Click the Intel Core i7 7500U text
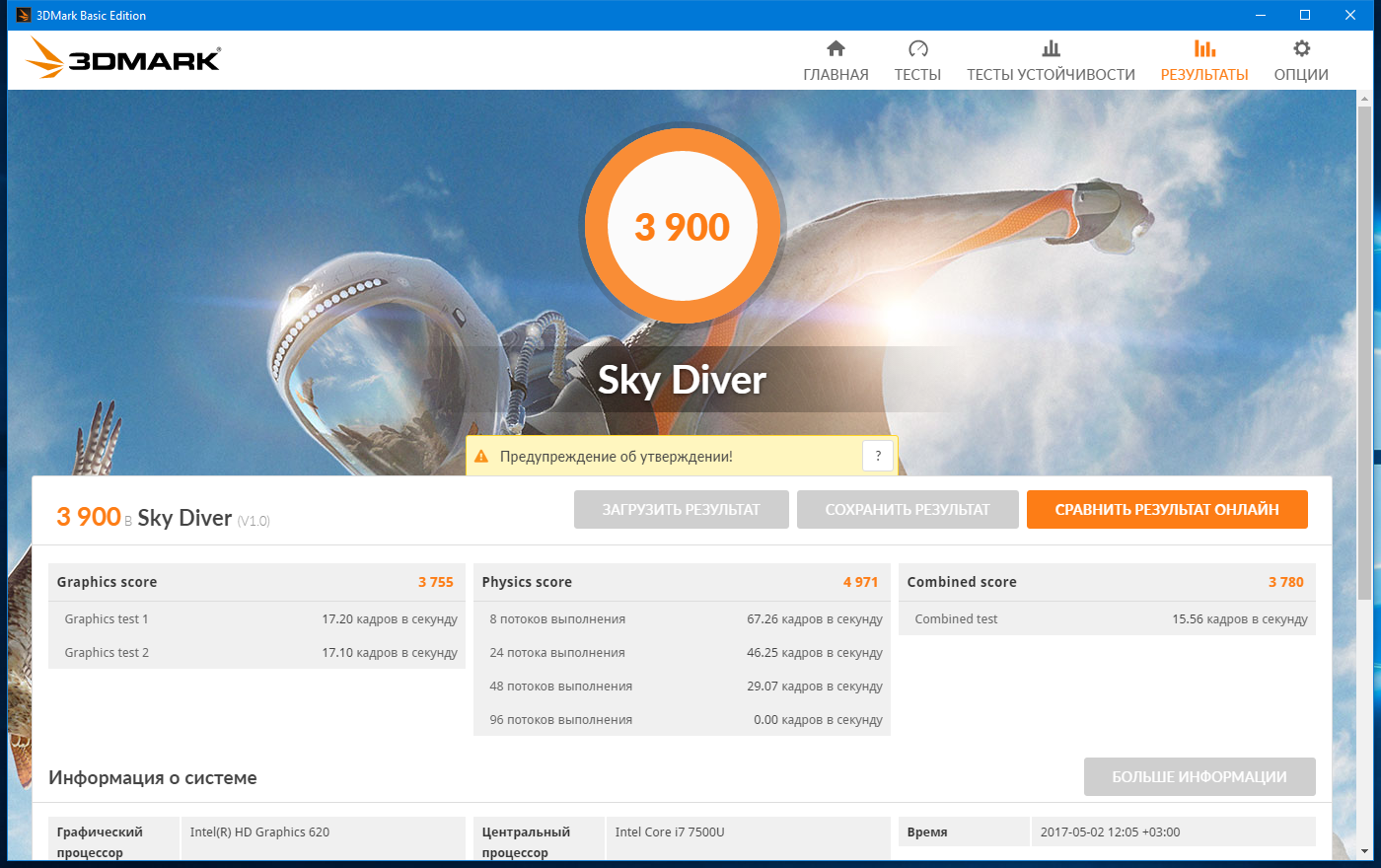Viewport: 1381px width, 868px height. tap(670, 832)
